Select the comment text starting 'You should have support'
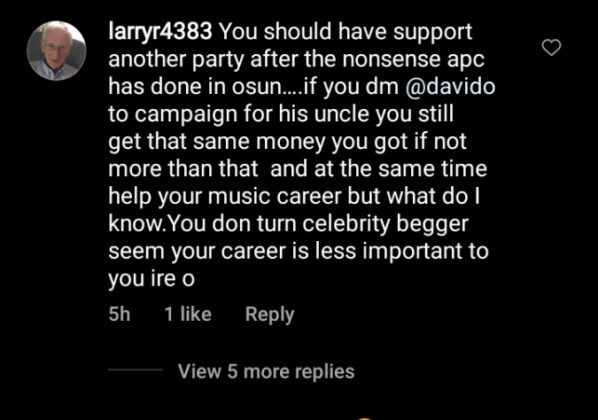 tap(299, 155)
